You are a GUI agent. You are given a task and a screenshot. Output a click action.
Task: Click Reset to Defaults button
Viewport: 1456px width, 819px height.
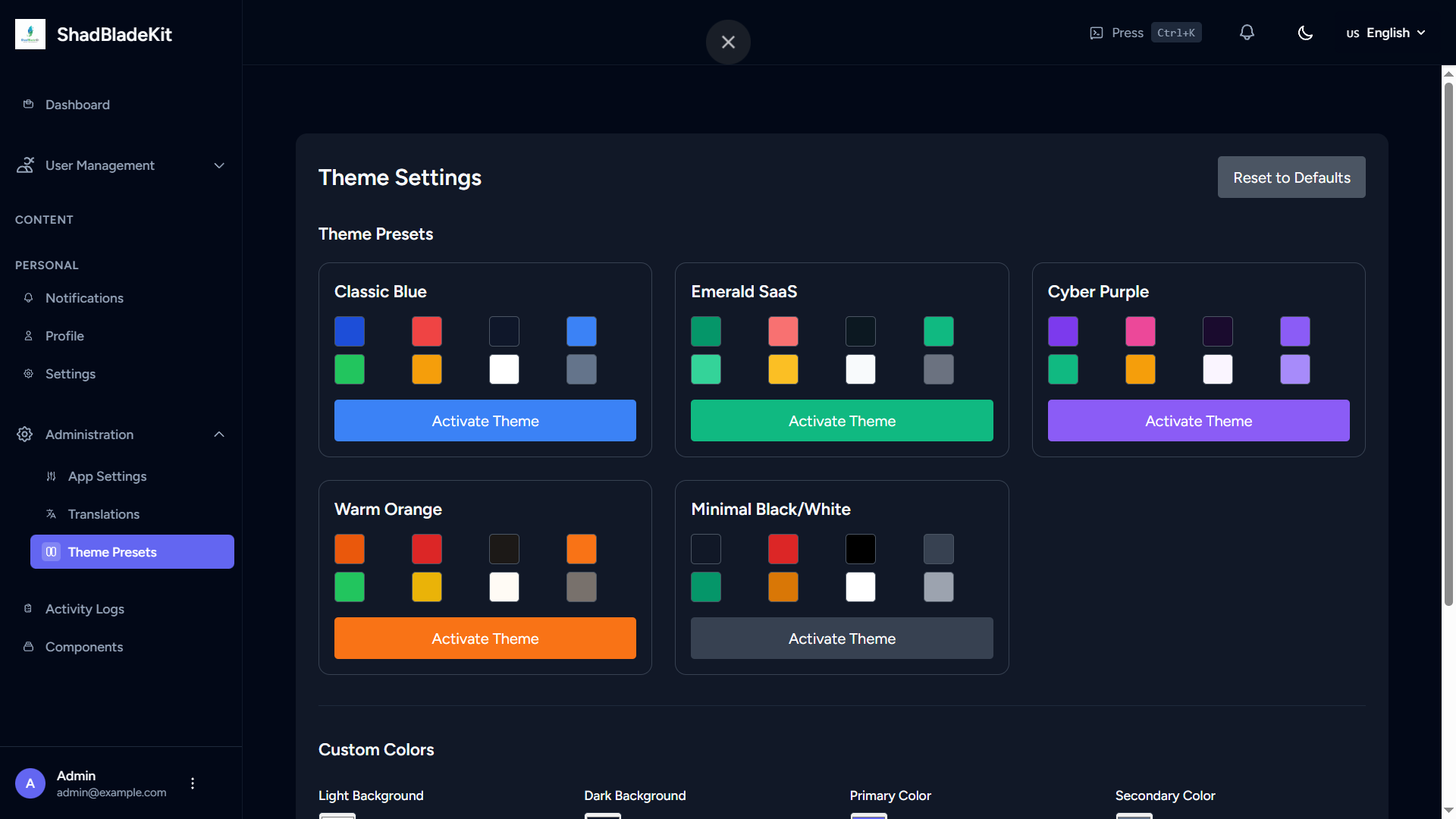1291,177
